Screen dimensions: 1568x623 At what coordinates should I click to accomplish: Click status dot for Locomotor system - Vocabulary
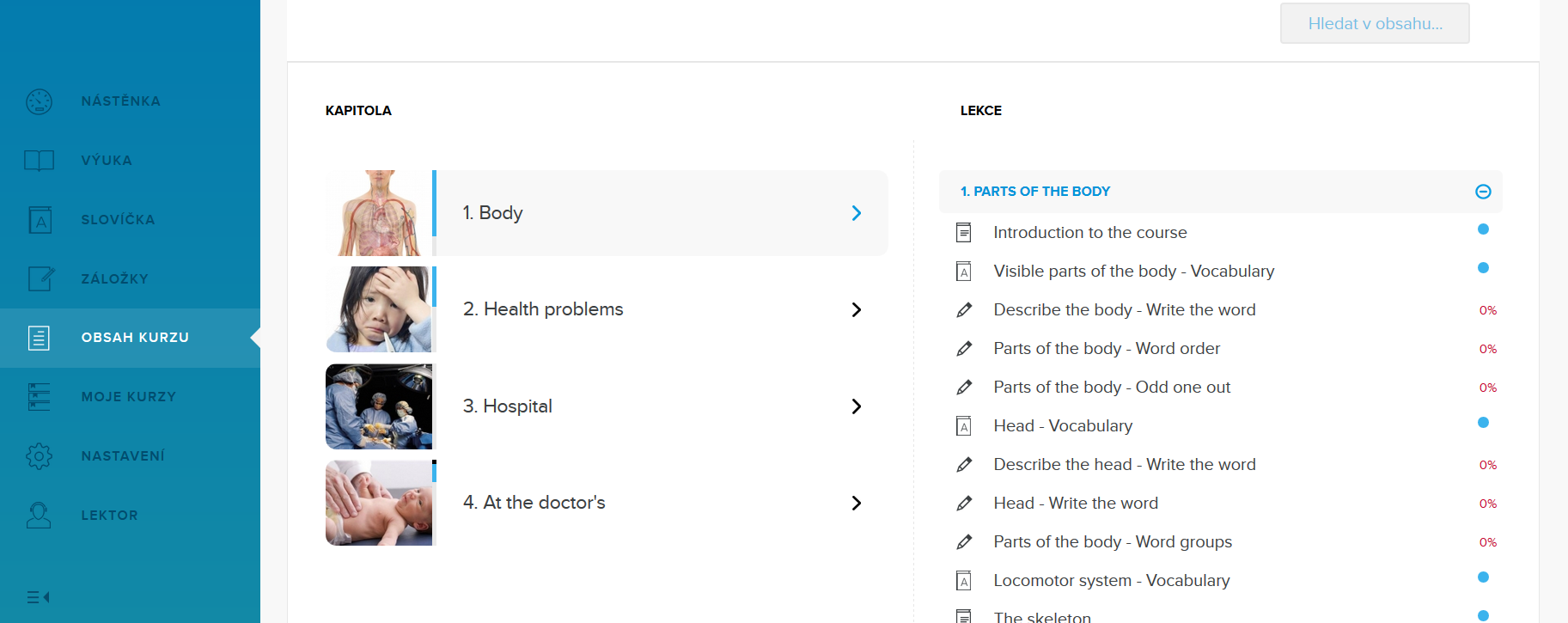[x=1483, y=577]
